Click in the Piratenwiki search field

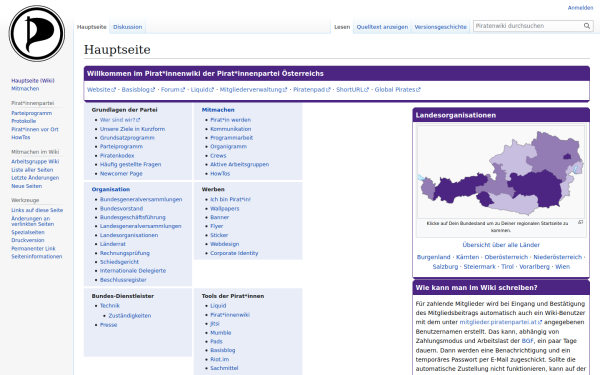528,26
